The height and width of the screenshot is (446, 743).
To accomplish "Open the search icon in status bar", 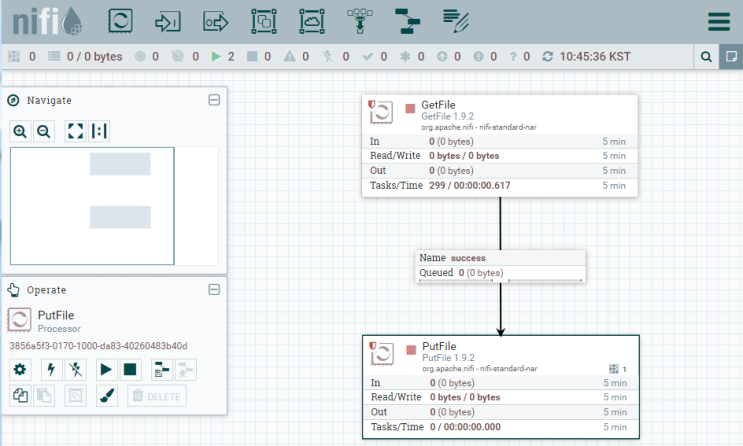I will point(706,57).
